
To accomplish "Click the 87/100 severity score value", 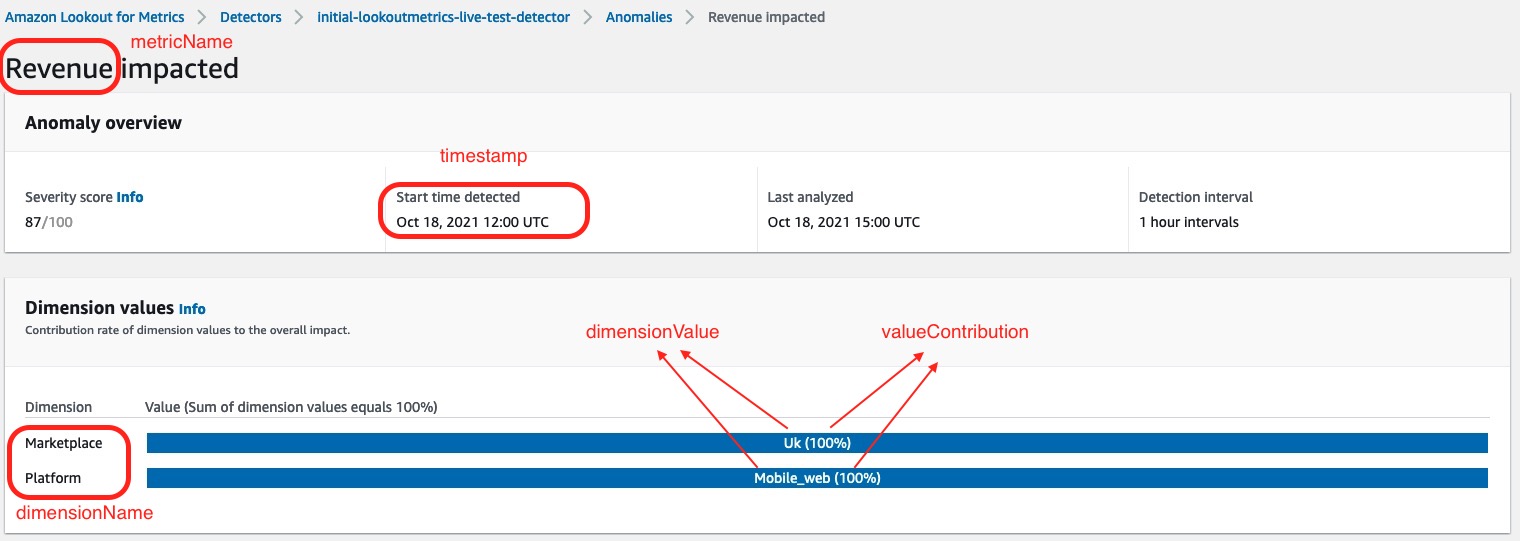I will pos(49,222).
